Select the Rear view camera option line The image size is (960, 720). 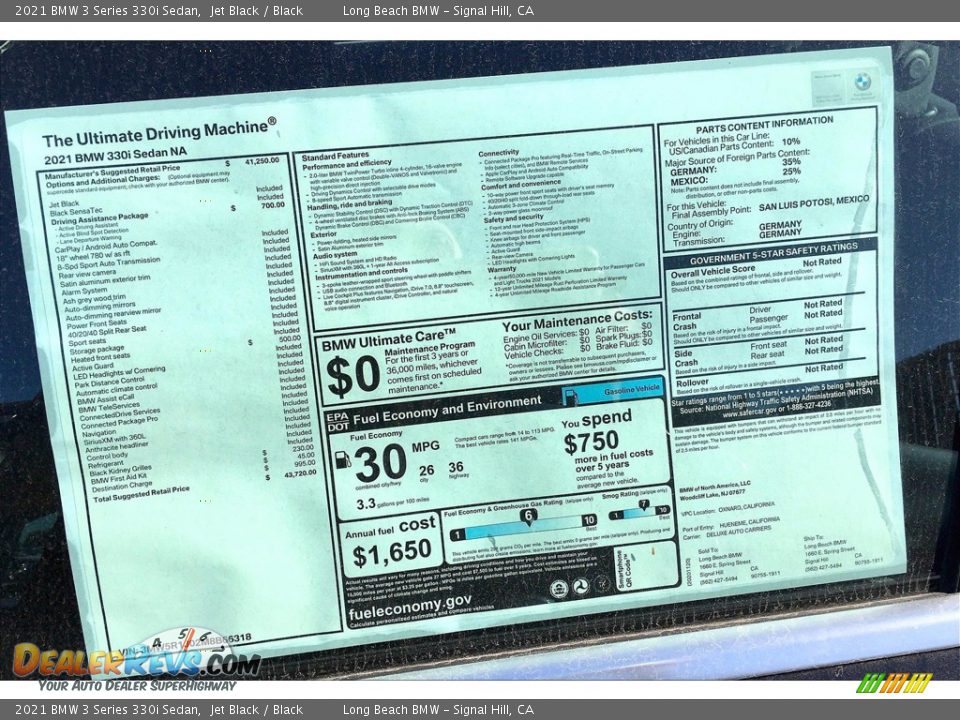point(87,274)
